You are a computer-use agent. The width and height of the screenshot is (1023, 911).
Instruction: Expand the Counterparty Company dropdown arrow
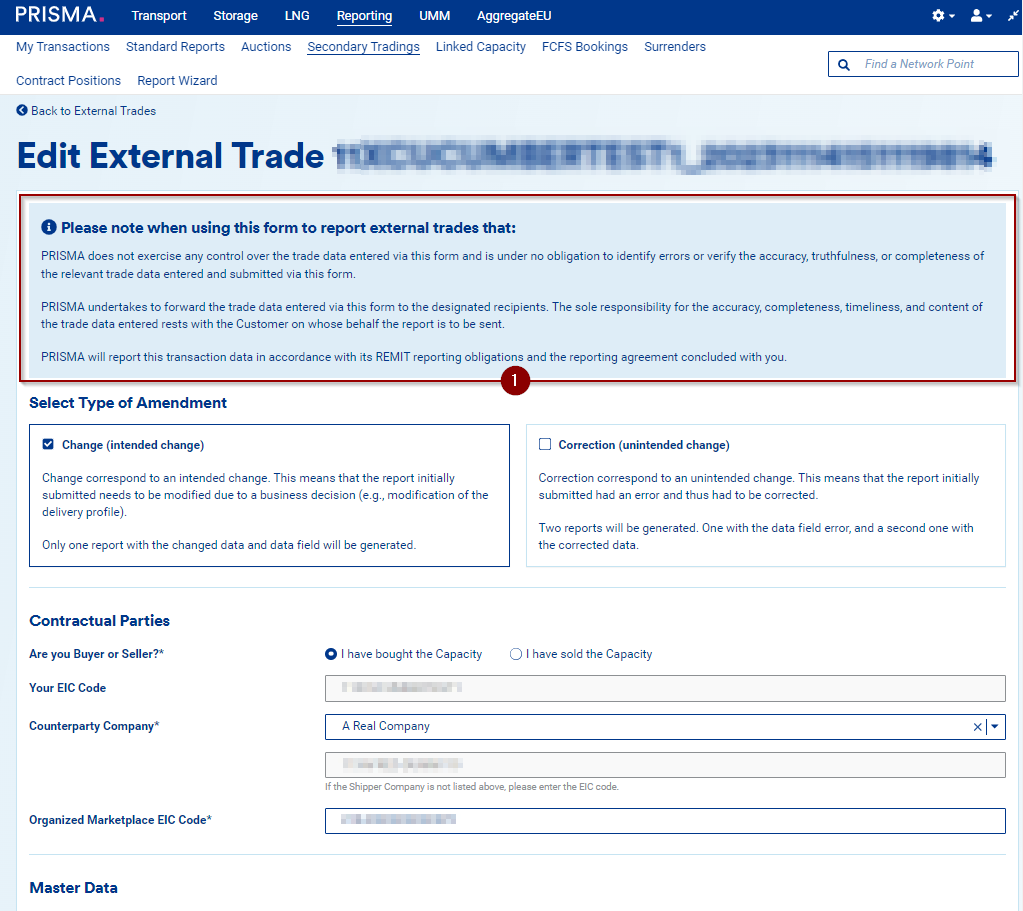[x=995, y=727]
